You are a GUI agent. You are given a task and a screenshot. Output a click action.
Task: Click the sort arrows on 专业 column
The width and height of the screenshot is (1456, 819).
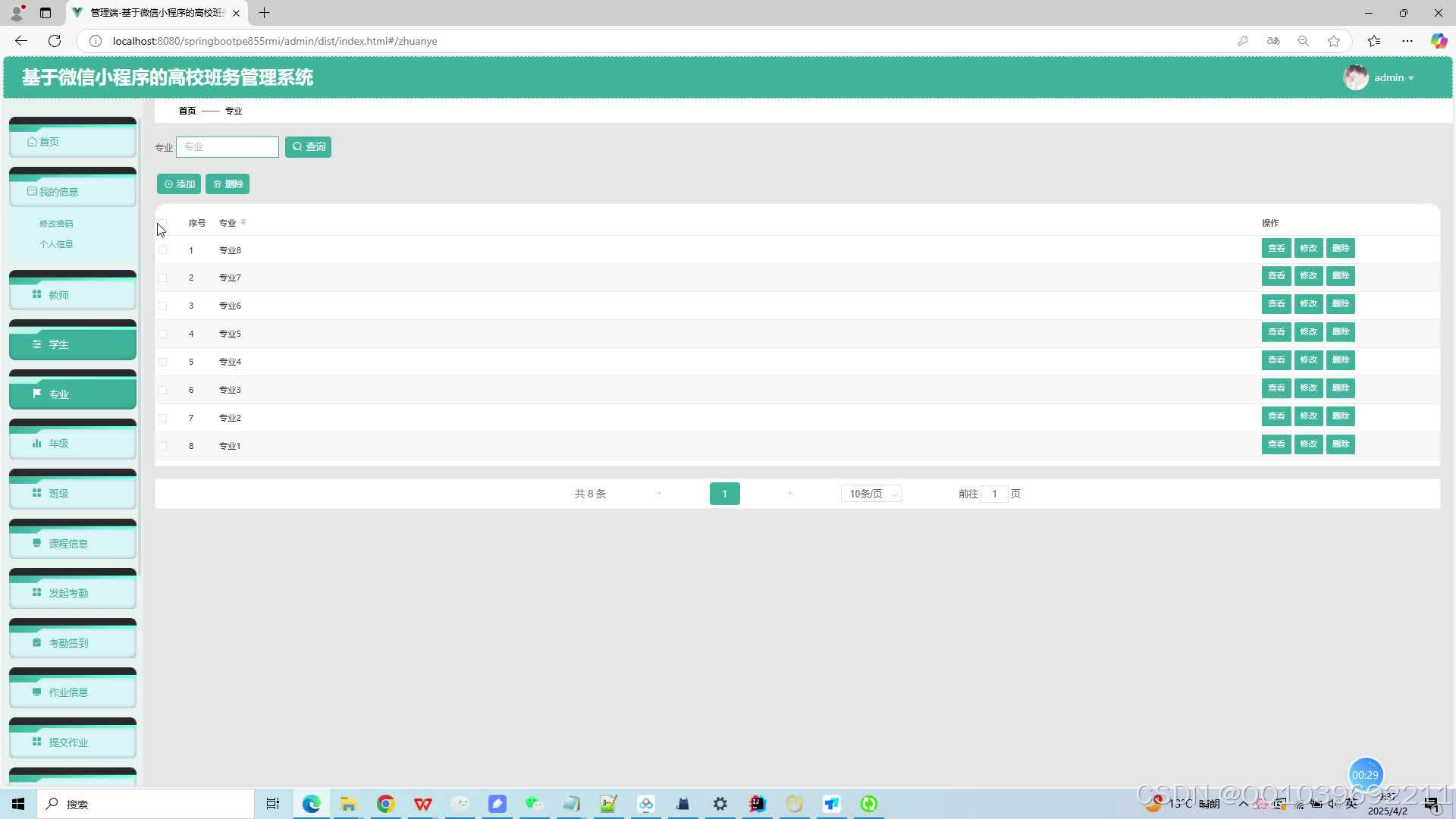(243, 222)
